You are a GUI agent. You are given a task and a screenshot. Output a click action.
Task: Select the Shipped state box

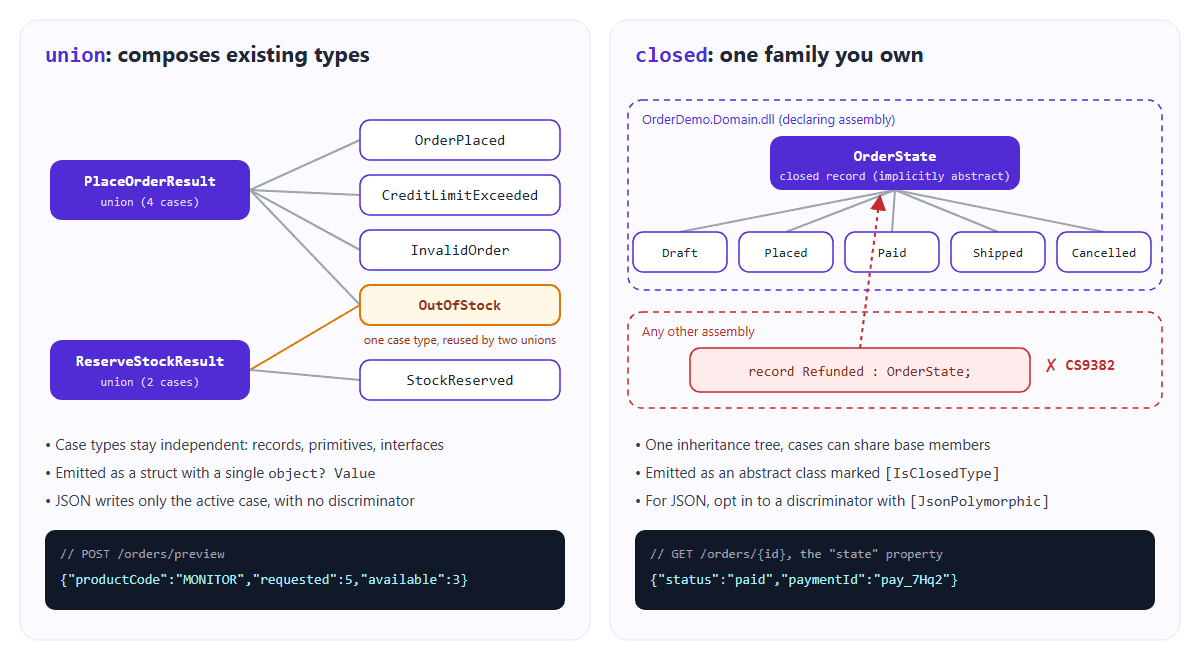(x=998, y=252)
